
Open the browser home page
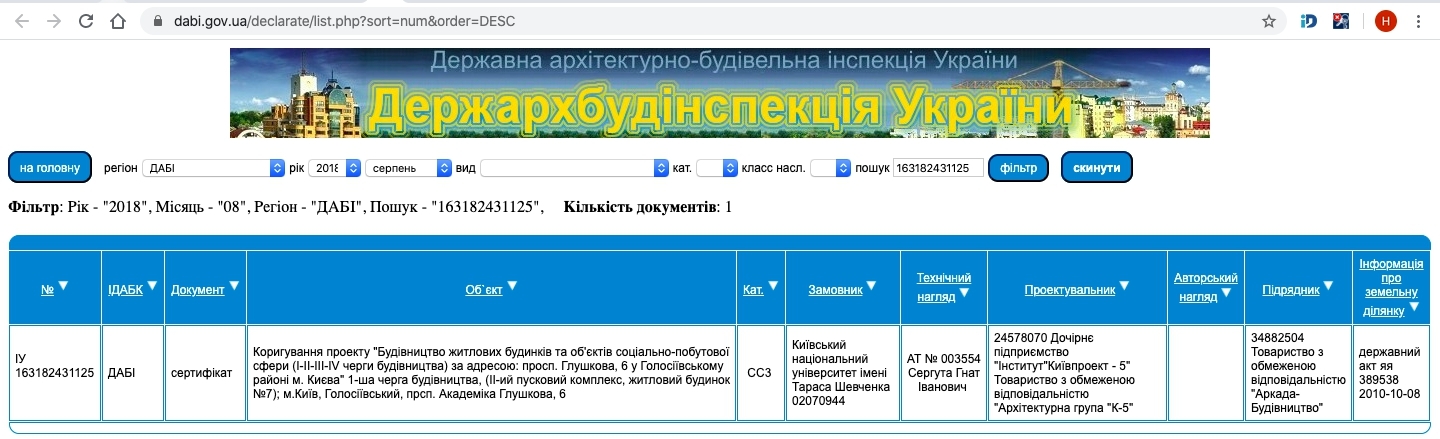pyautogui.click(x=118, y=20)
